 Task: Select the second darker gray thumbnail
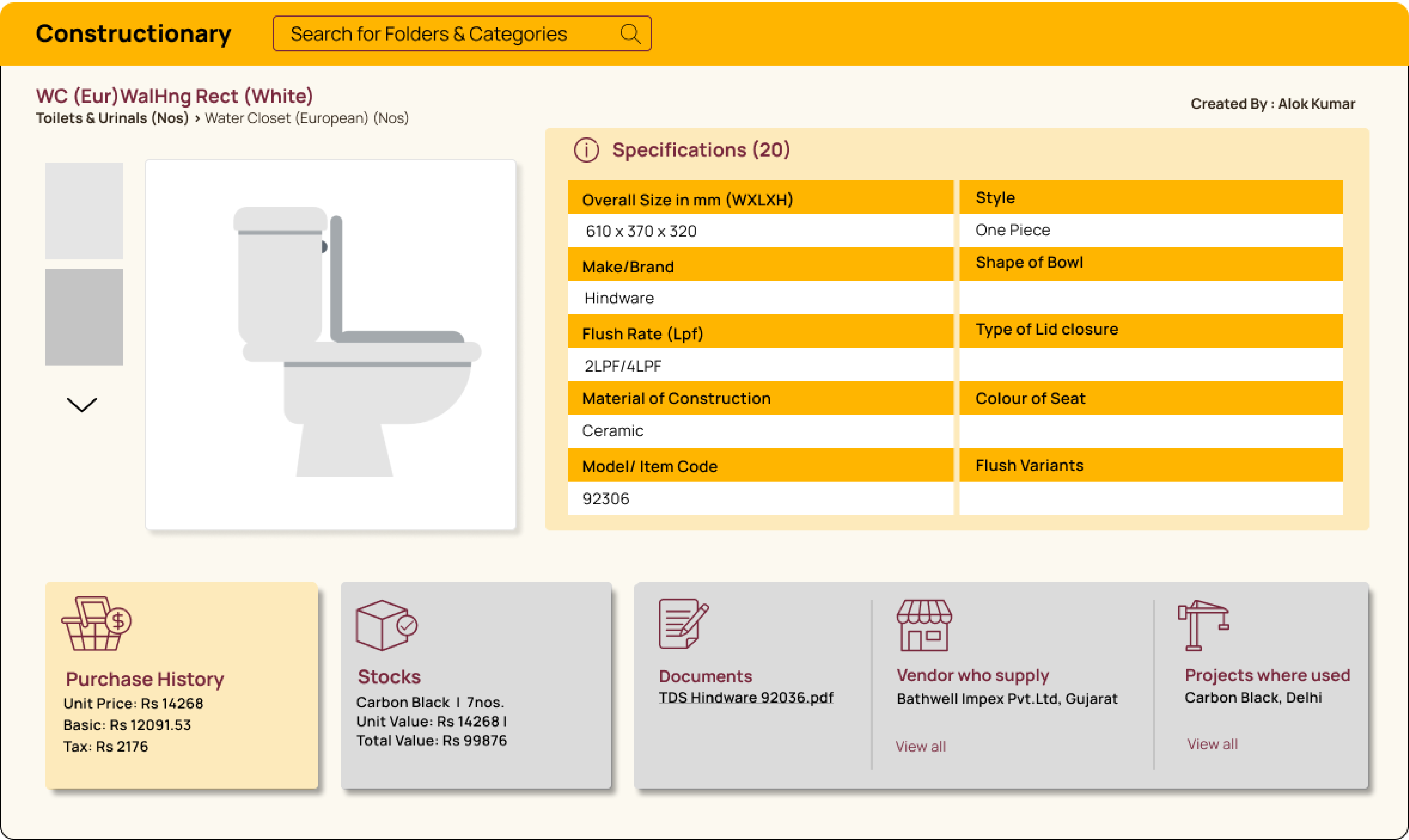point(84,317)
